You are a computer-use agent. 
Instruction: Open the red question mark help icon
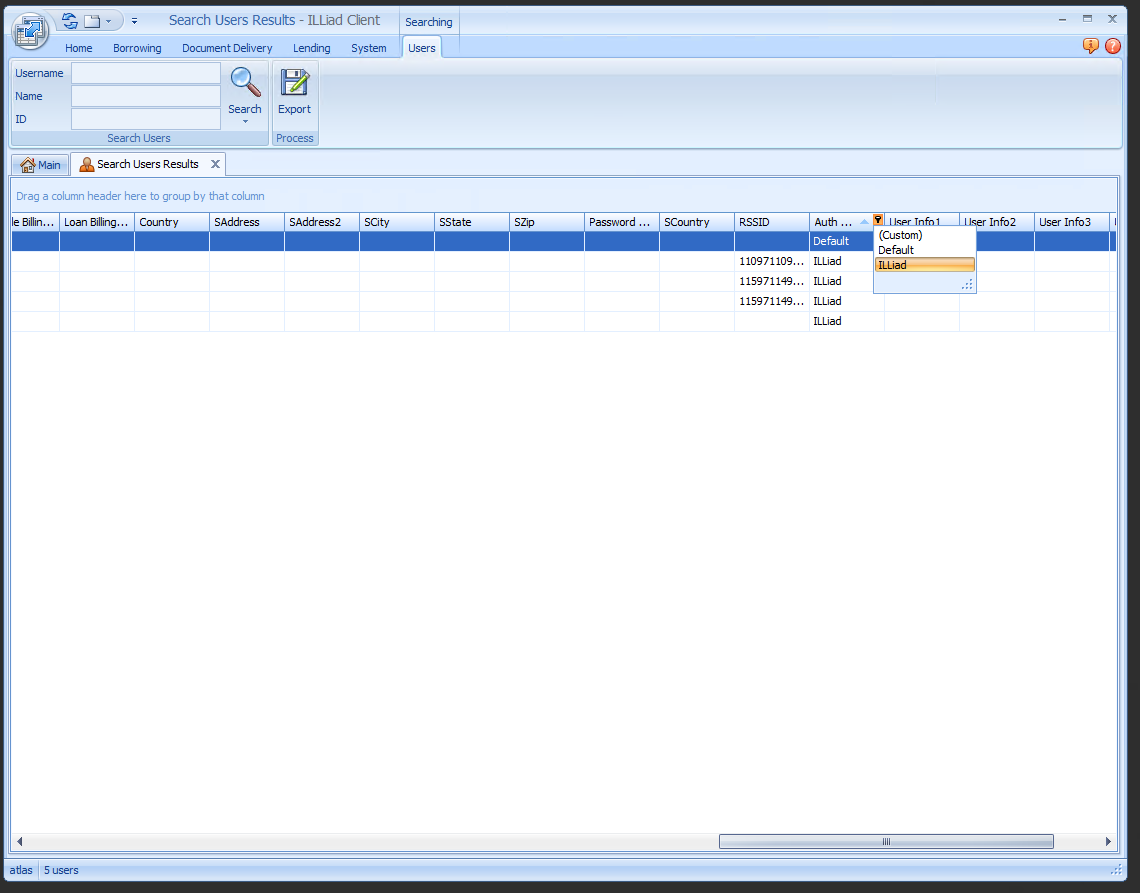pyautogui.click(x=1112, y=46)
